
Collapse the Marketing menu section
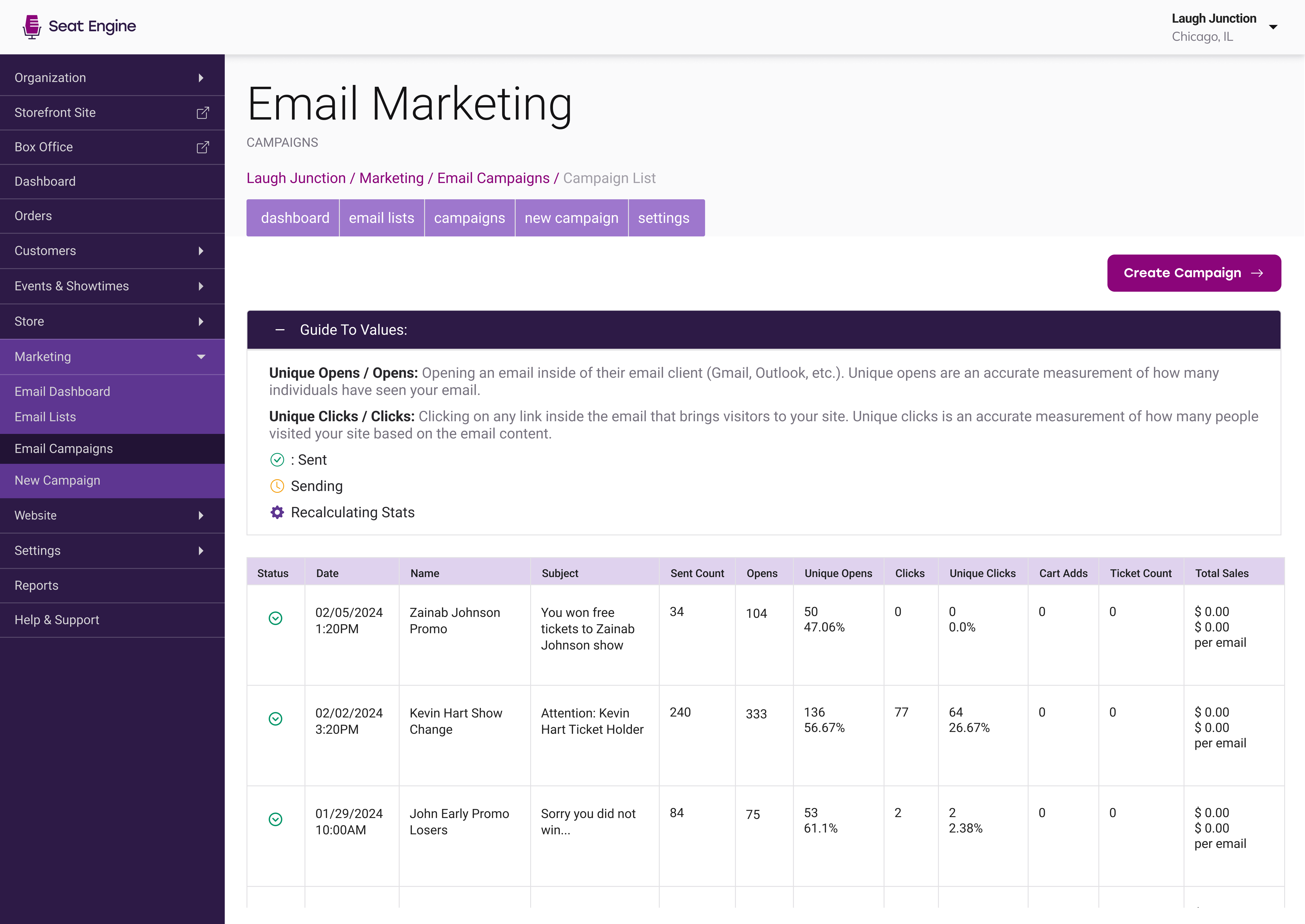click(x=201, y=357)
